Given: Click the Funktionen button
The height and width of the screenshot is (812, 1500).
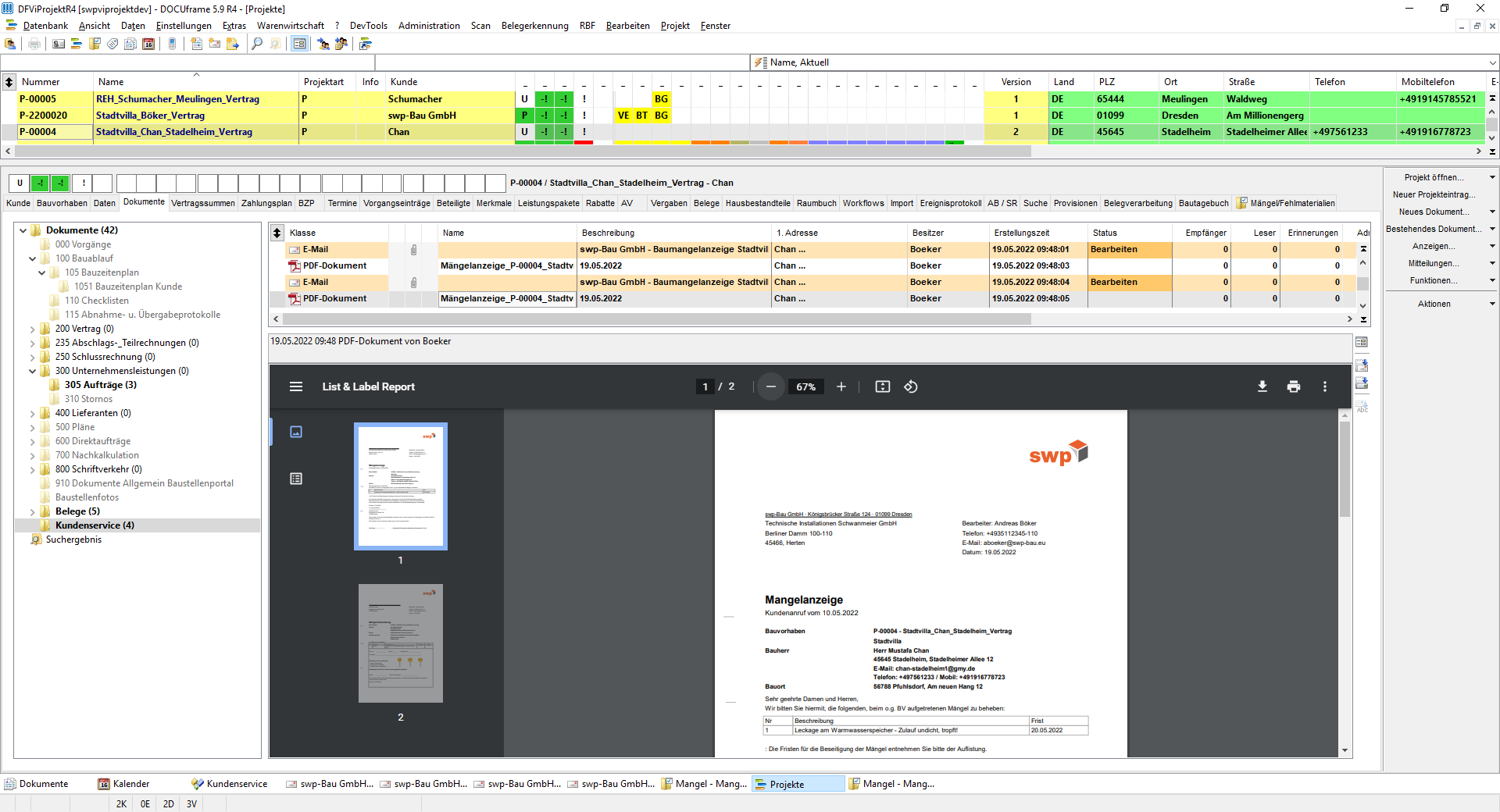Looking at the screenshot, I should coord(1434,281).
